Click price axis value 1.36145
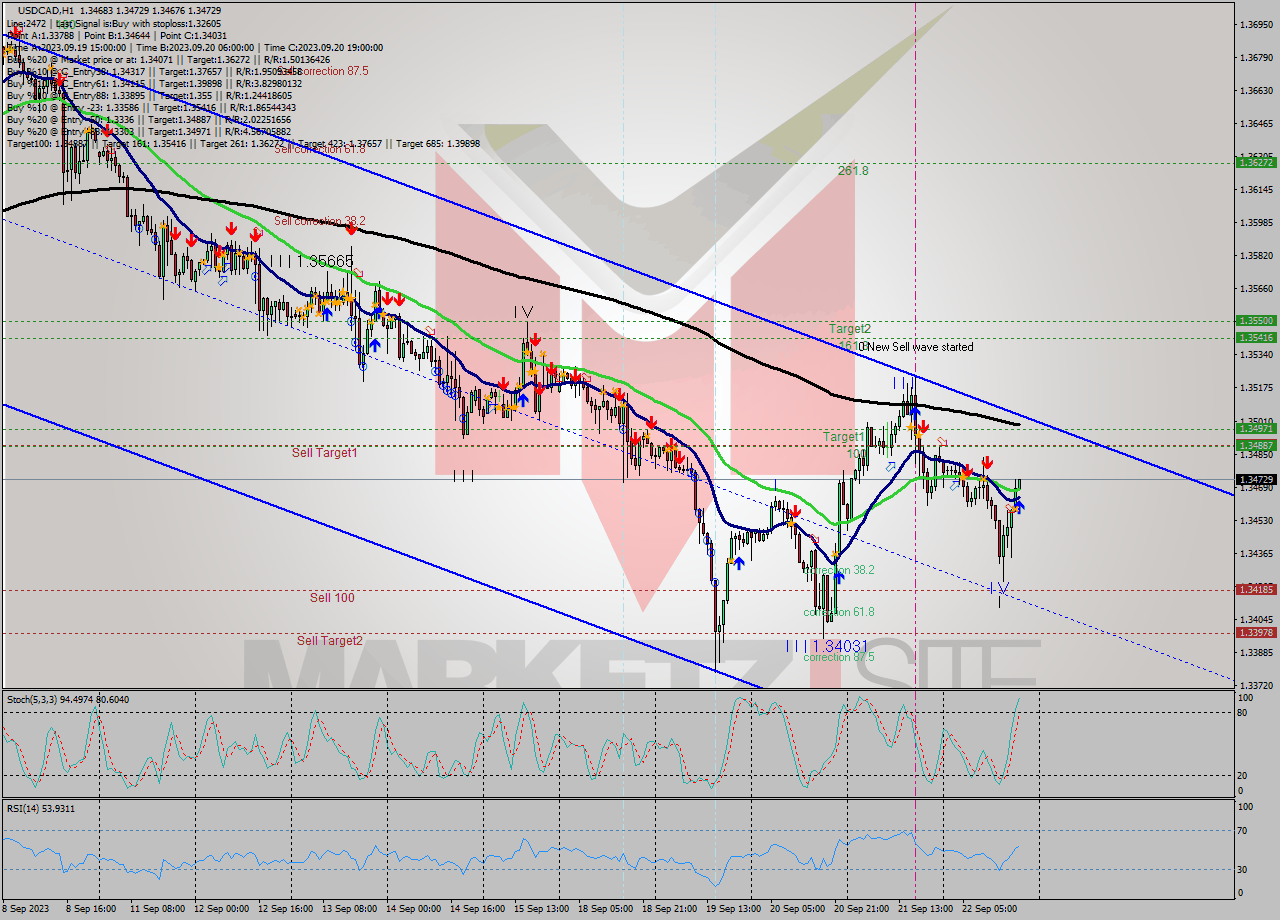 coord(1257,189)
